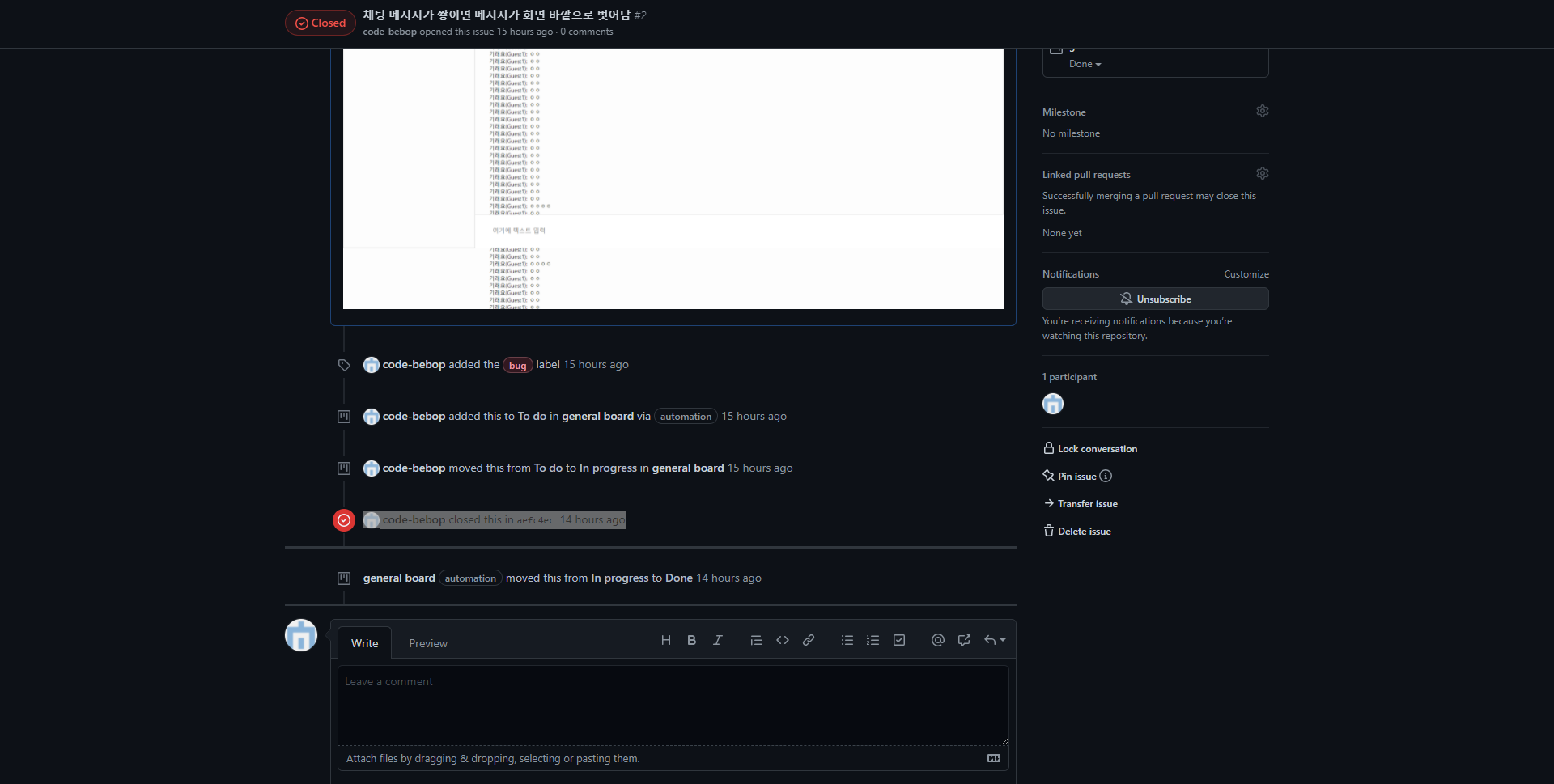1554x784 pixels.
Task: Switch to the Preview tab
Action: pyautogui.click(x=428, y=643)
